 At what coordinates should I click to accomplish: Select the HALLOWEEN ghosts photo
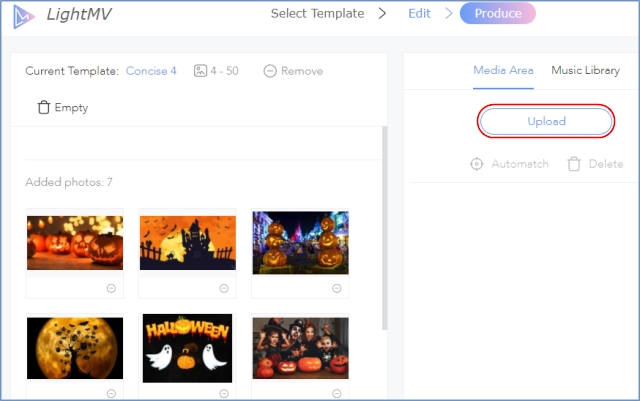[187, 348]
